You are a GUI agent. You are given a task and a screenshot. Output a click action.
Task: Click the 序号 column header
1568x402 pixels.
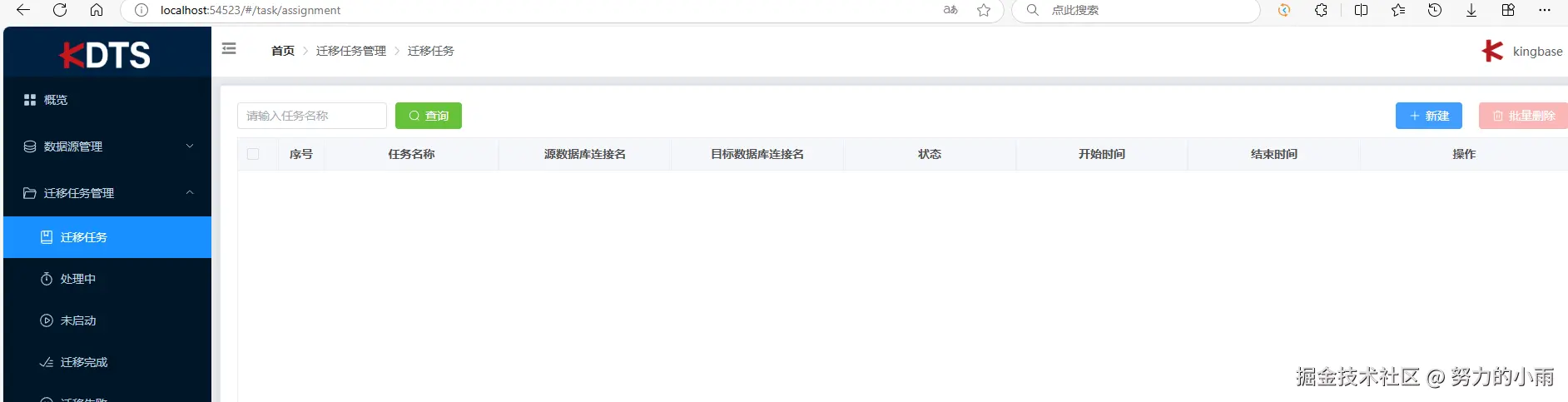[301, 154]
